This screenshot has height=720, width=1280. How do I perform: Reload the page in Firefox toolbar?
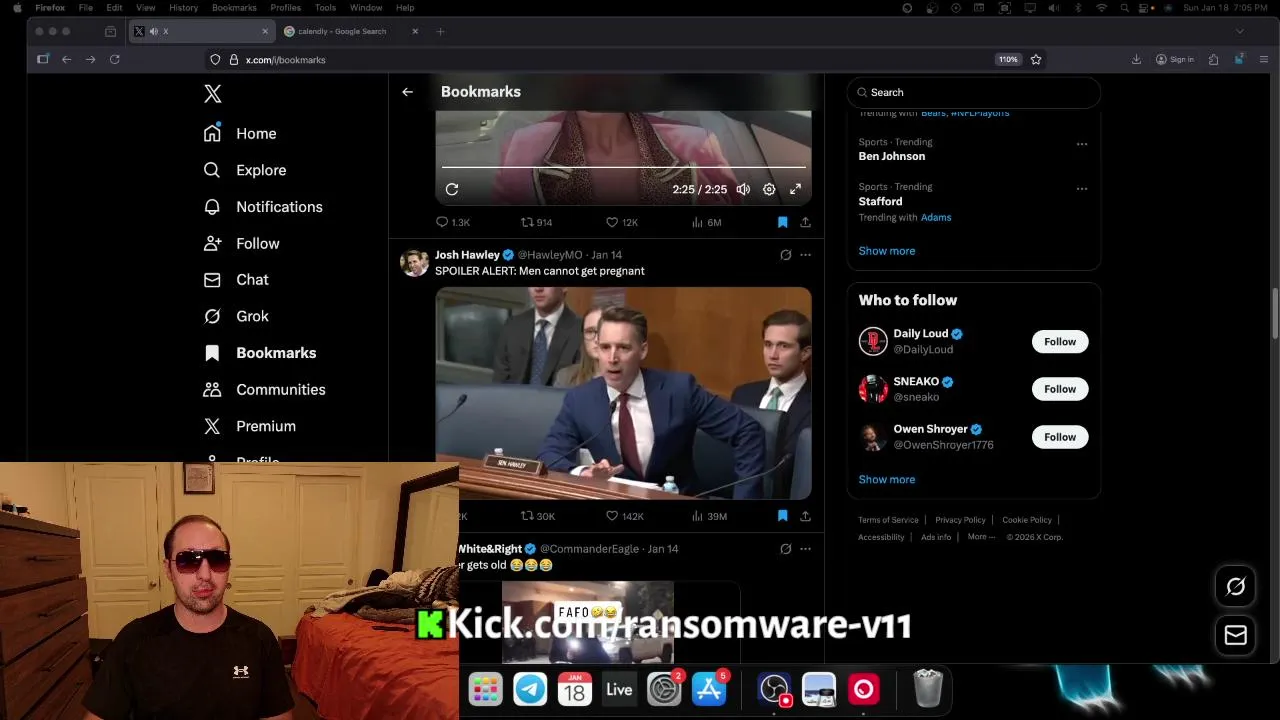coord(115,60)
